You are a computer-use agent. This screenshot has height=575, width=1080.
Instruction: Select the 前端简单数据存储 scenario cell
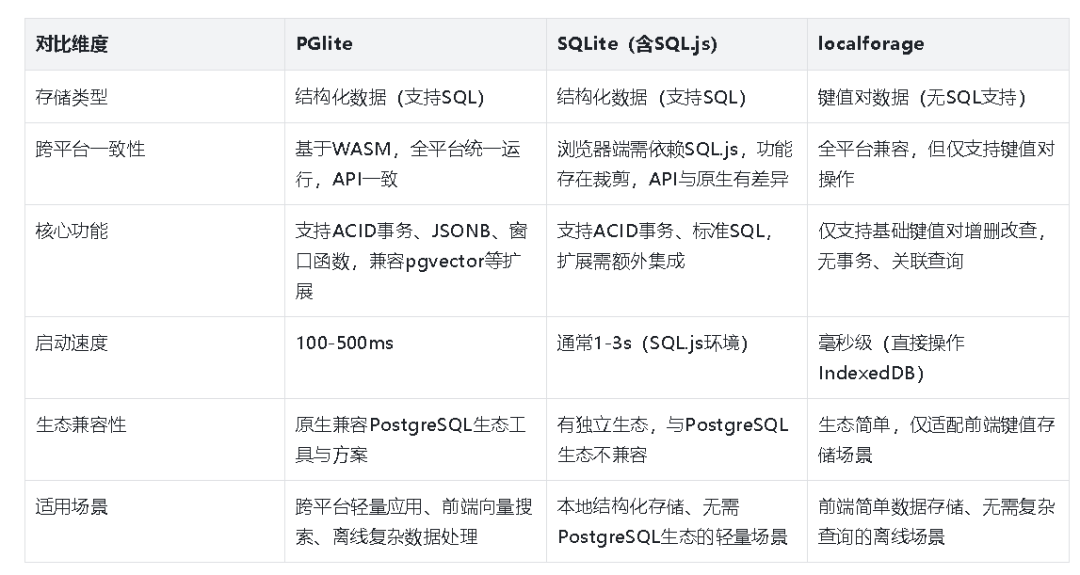click(x=938, y=521)
